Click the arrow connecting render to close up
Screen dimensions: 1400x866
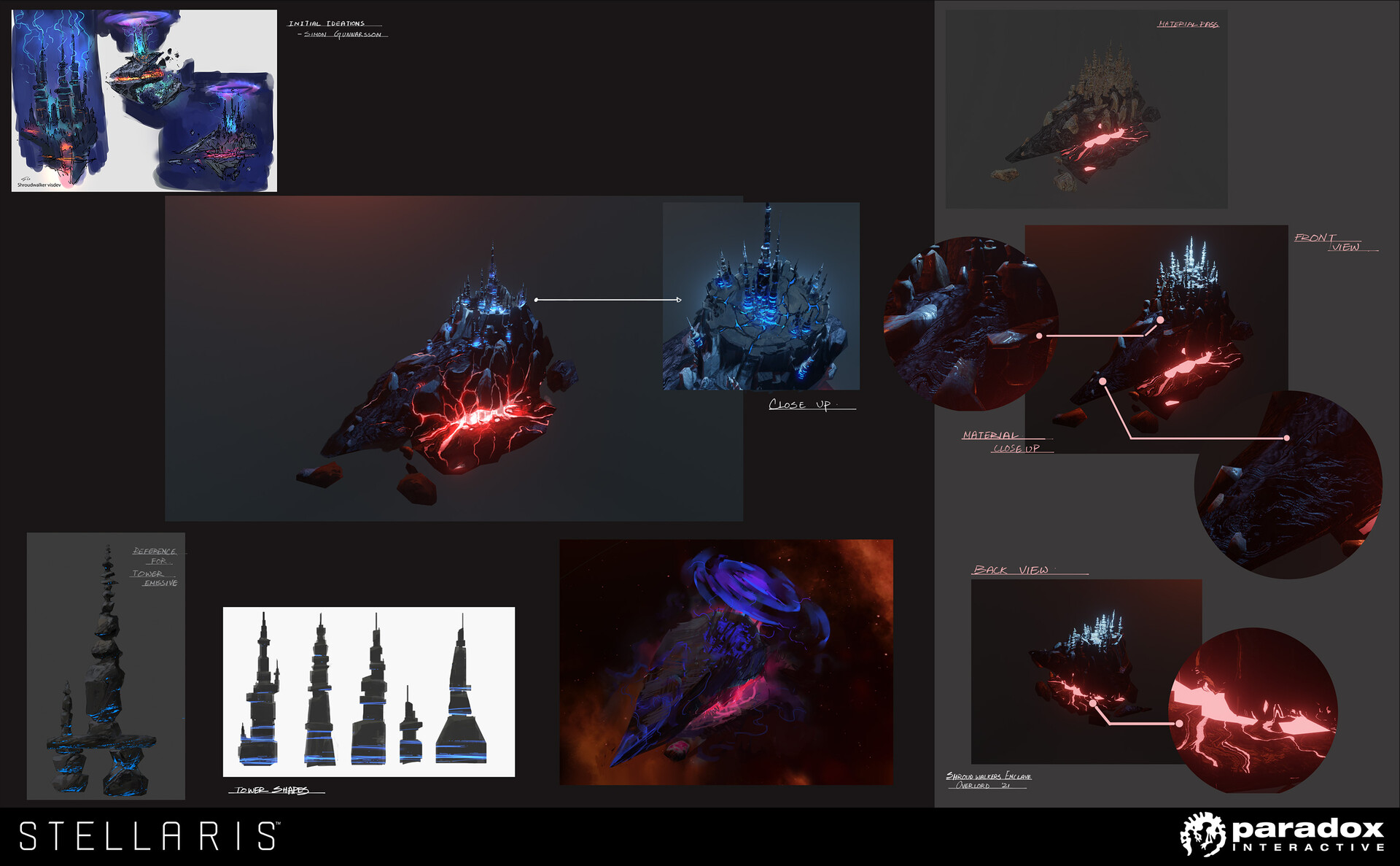click(x=609, y=298)
